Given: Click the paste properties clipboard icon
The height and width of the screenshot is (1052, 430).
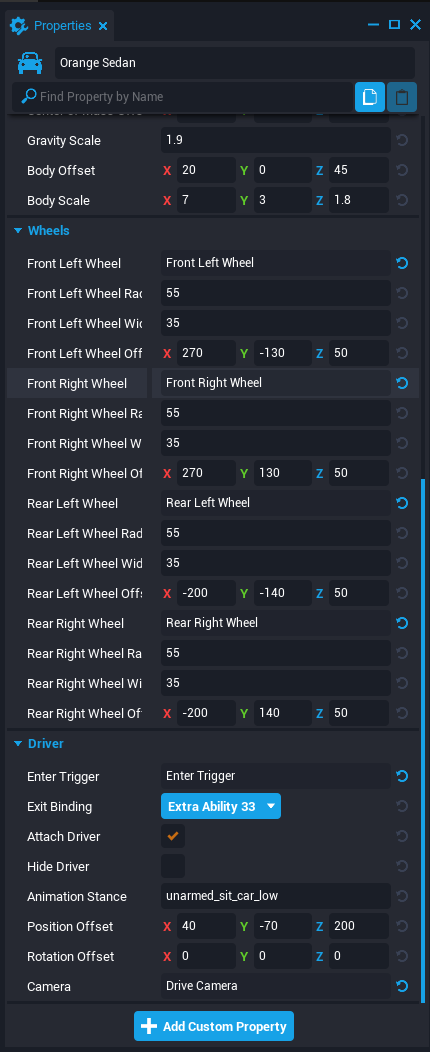Looking at the screenshot, I should tap(402, 97).
